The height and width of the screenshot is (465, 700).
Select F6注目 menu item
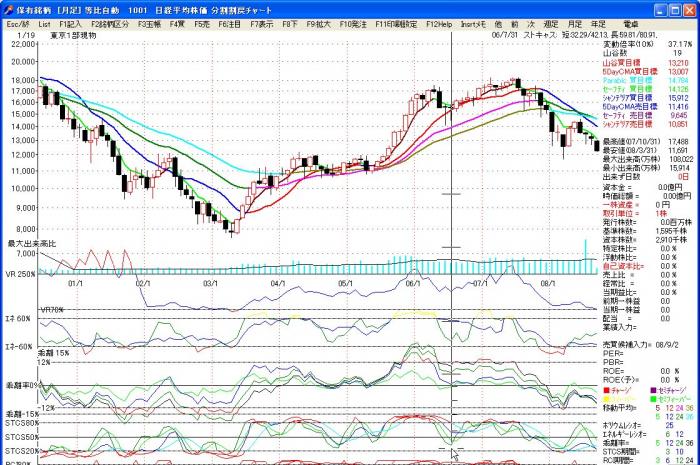pos(229,24)
